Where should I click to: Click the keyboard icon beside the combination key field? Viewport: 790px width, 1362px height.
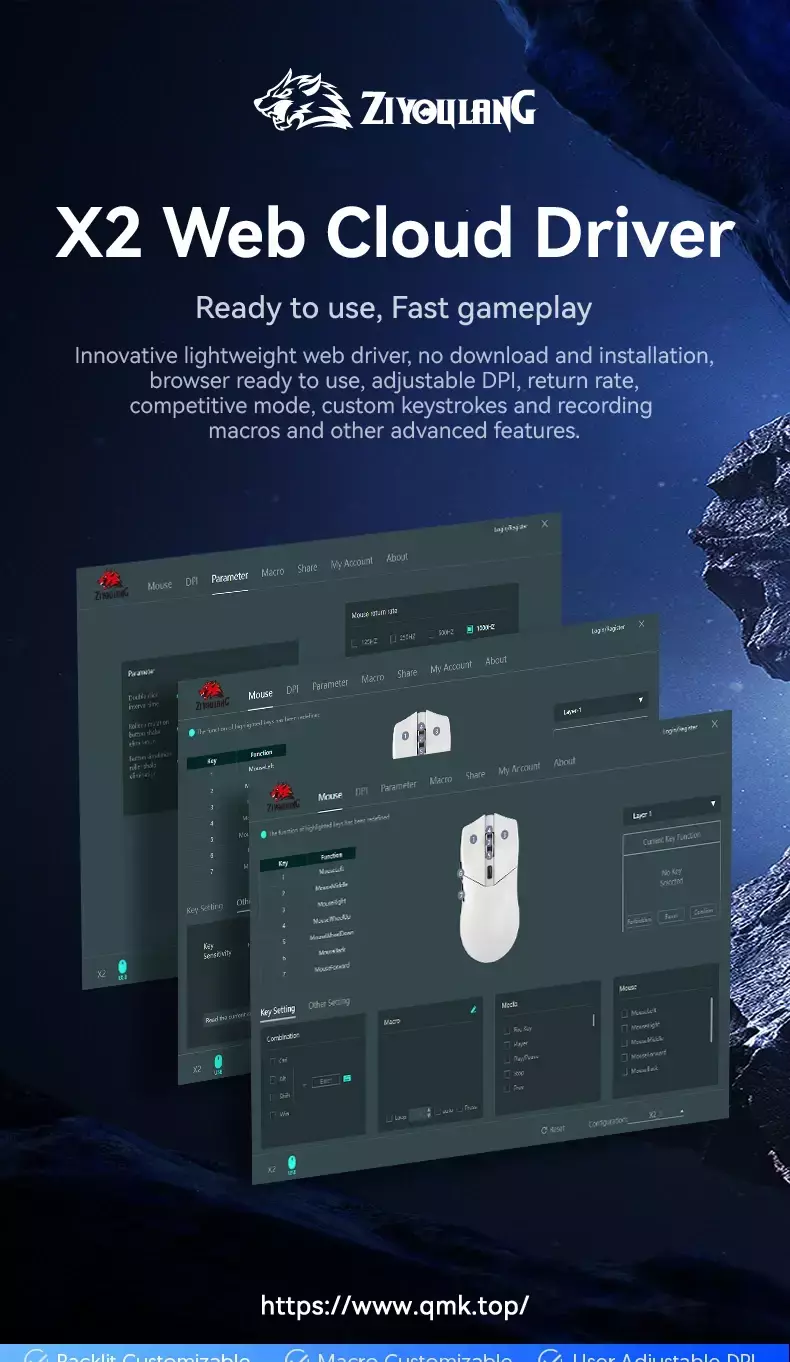pos(347,1078)
